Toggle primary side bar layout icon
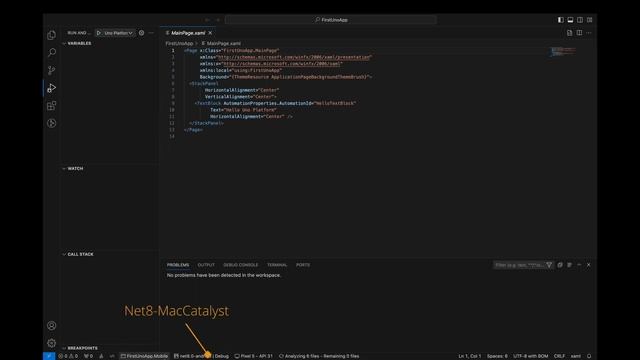The image size is (640, 360). [560, 20]
